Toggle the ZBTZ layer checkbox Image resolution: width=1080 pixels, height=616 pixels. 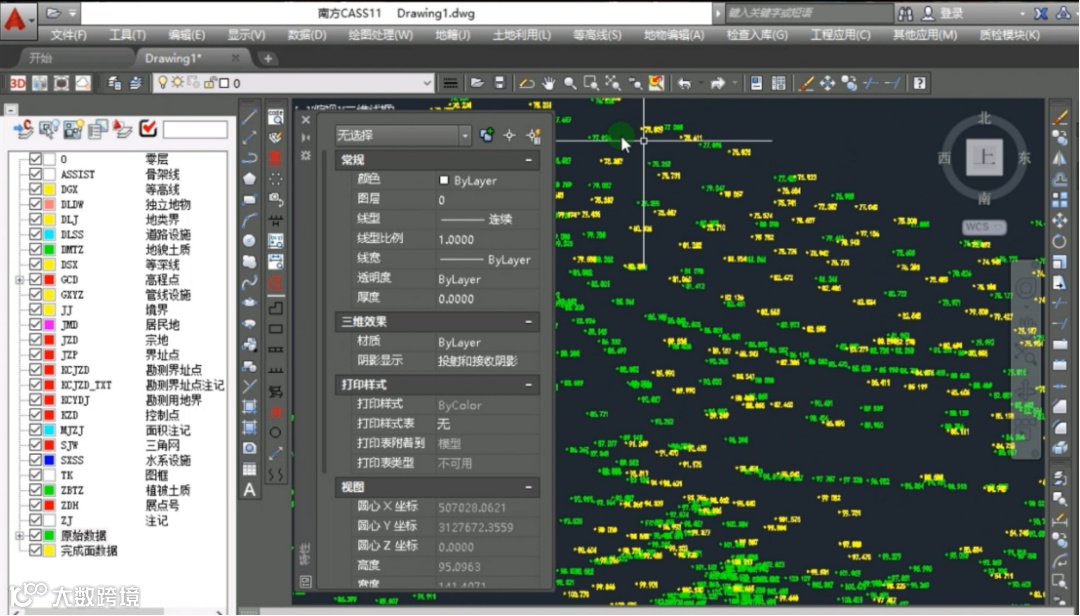coord(35,490)
